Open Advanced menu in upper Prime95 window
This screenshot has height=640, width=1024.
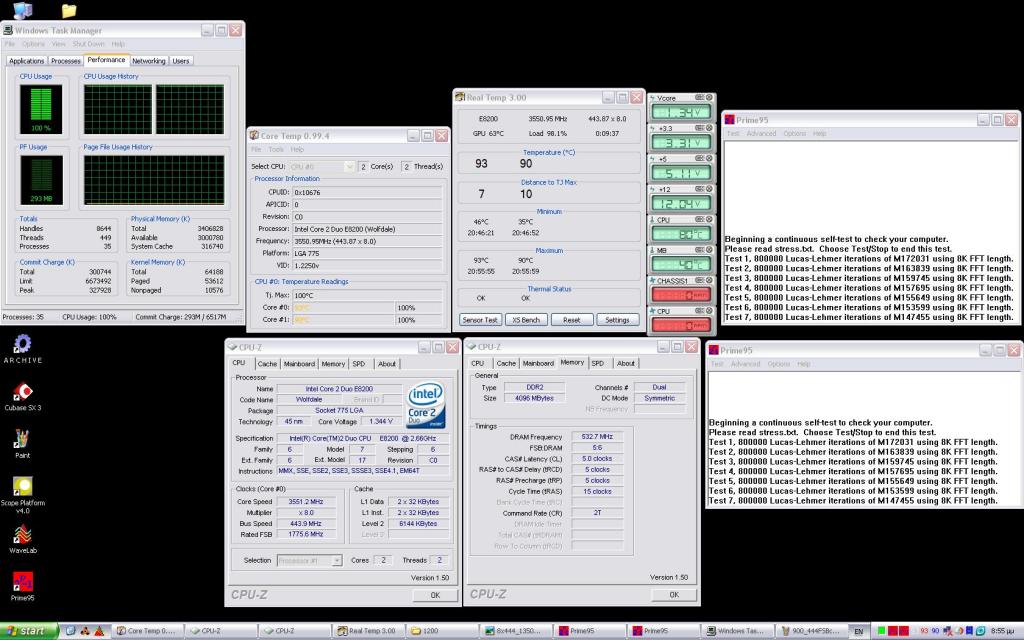[761, 133]
